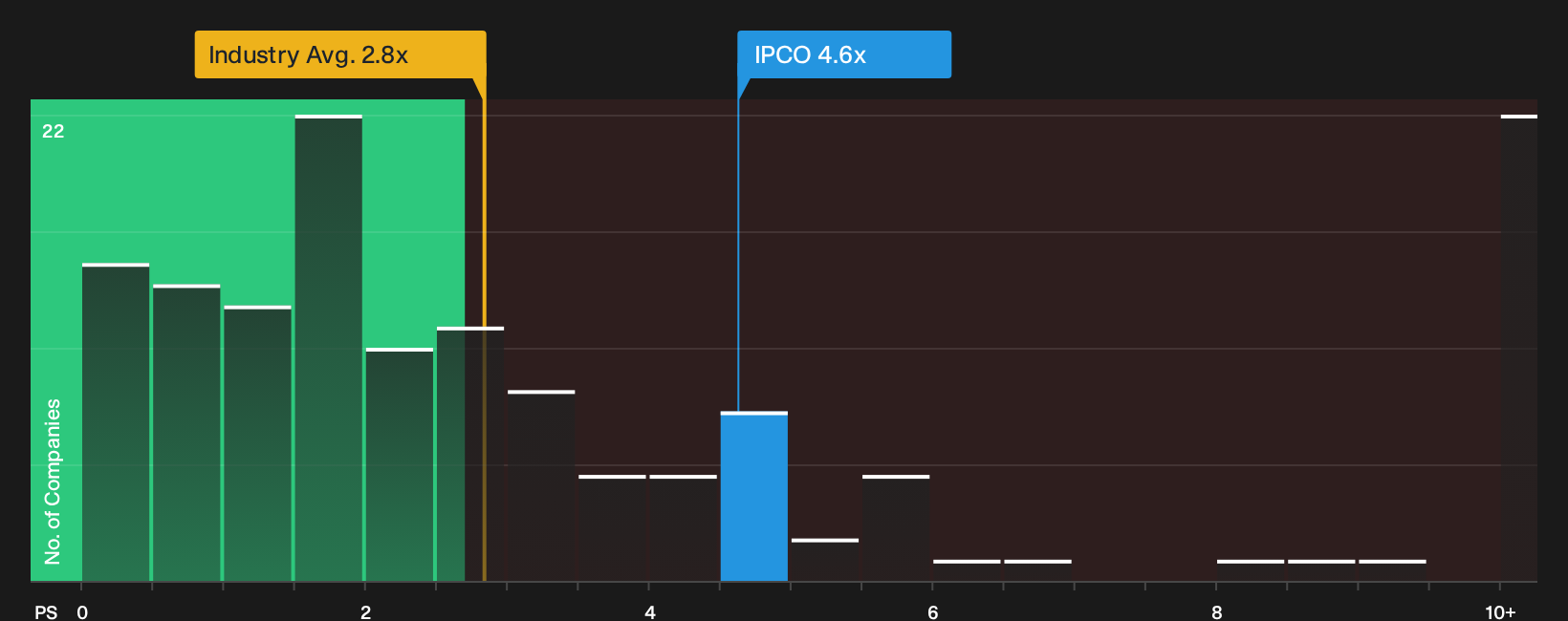Click the x-axis label '0'

(x=82, y=612)
